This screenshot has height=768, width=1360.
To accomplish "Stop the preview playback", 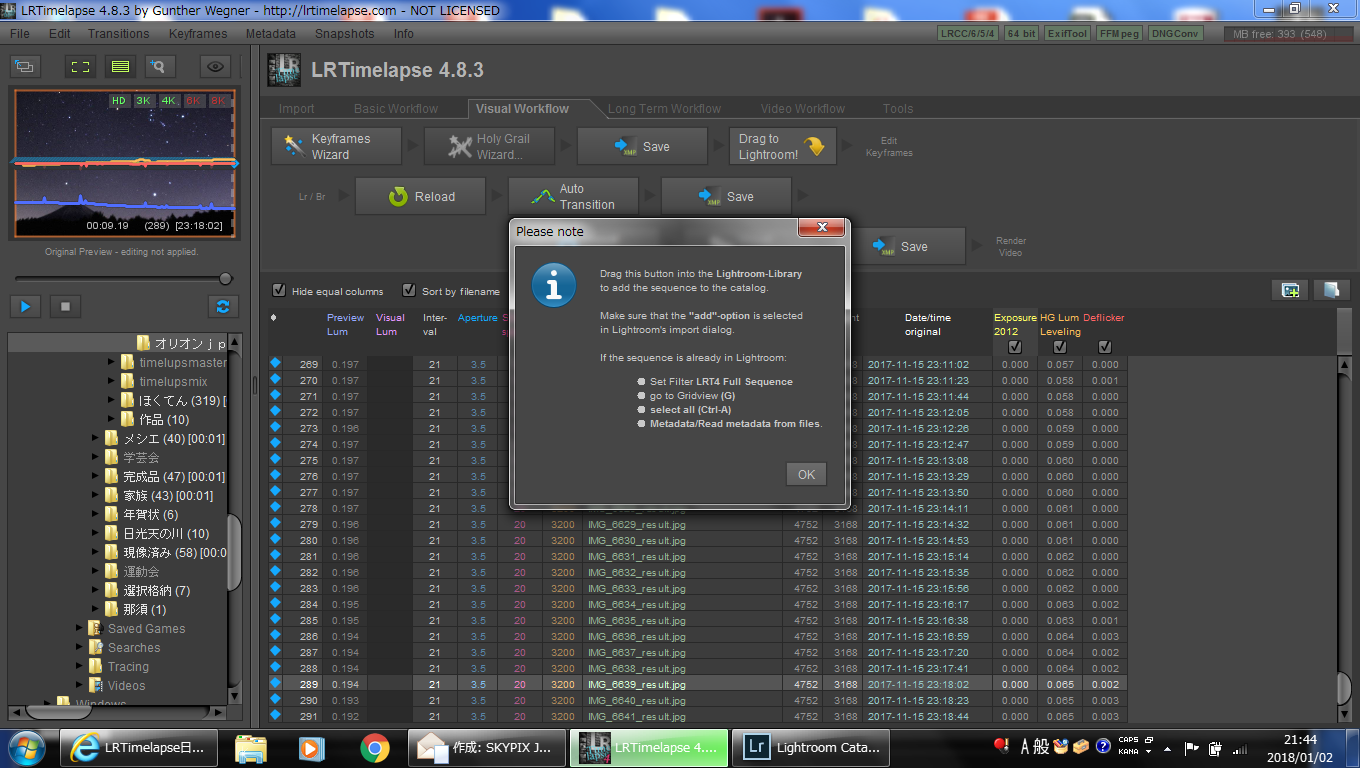I will (65, 306).
